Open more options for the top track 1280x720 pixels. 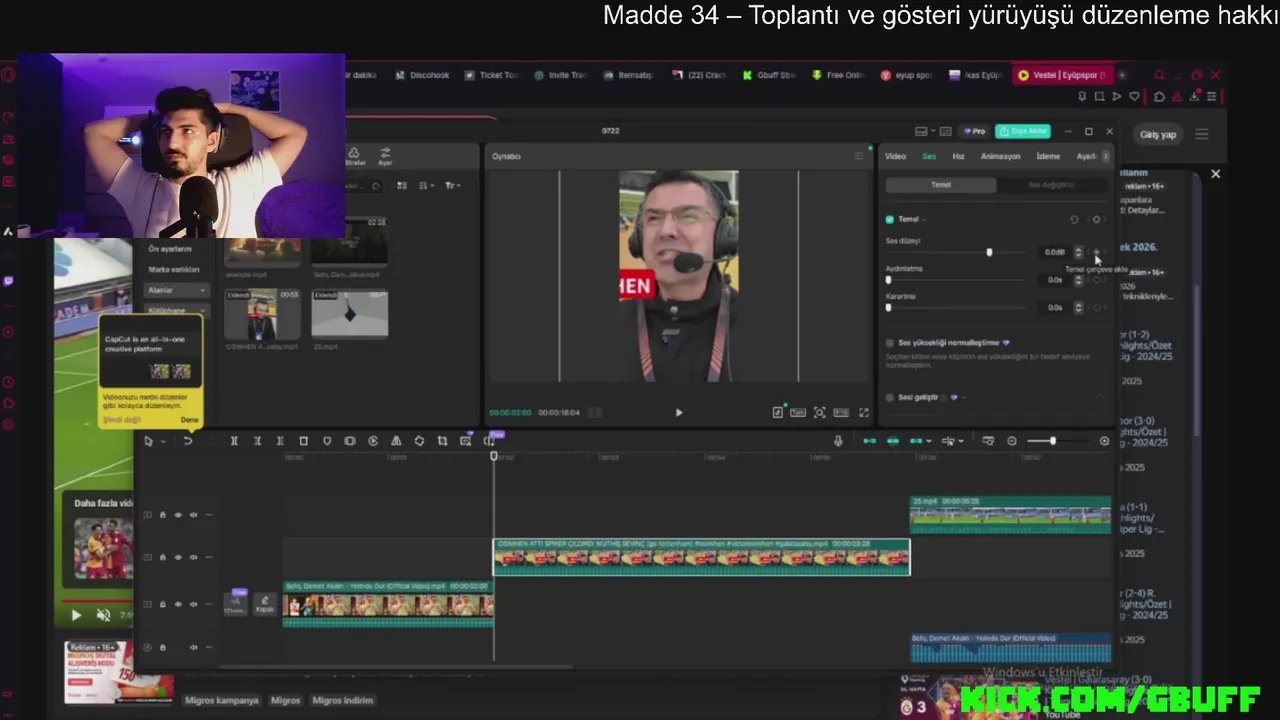[209, 515]
